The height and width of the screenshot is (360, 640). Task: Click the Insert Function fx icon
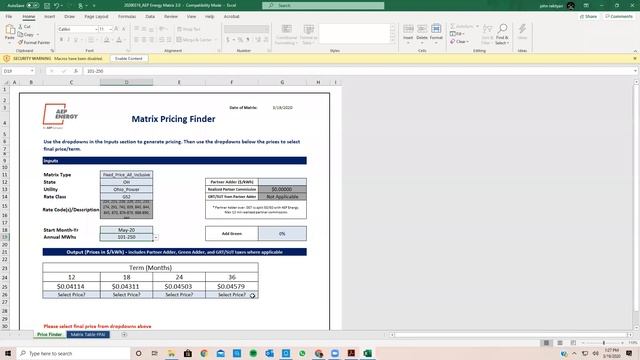click(x=76, y=71)
